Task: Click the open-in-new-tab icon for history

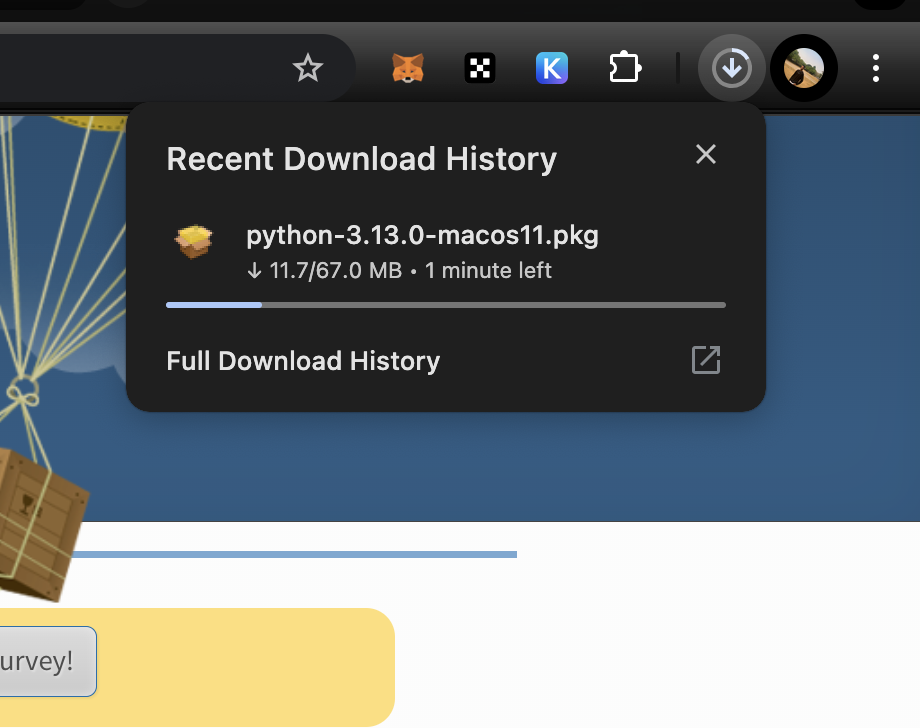Action: point(706,360)
